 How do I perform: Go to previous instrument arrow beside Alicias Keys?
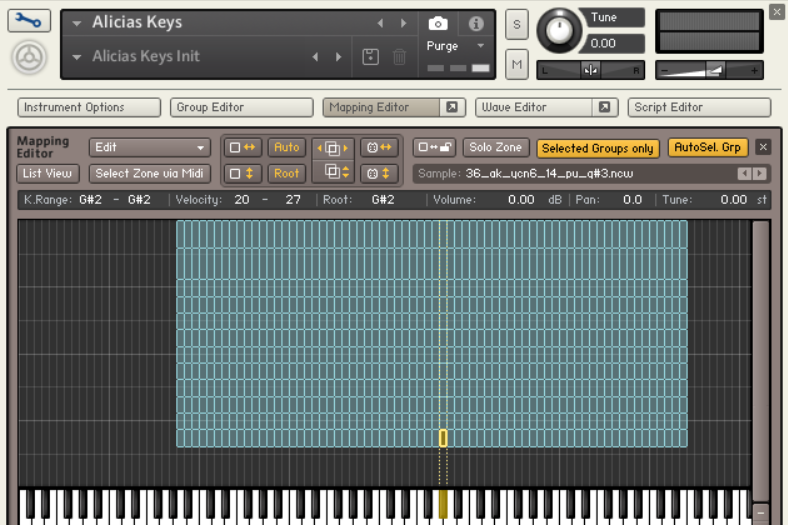coord(380,23)
